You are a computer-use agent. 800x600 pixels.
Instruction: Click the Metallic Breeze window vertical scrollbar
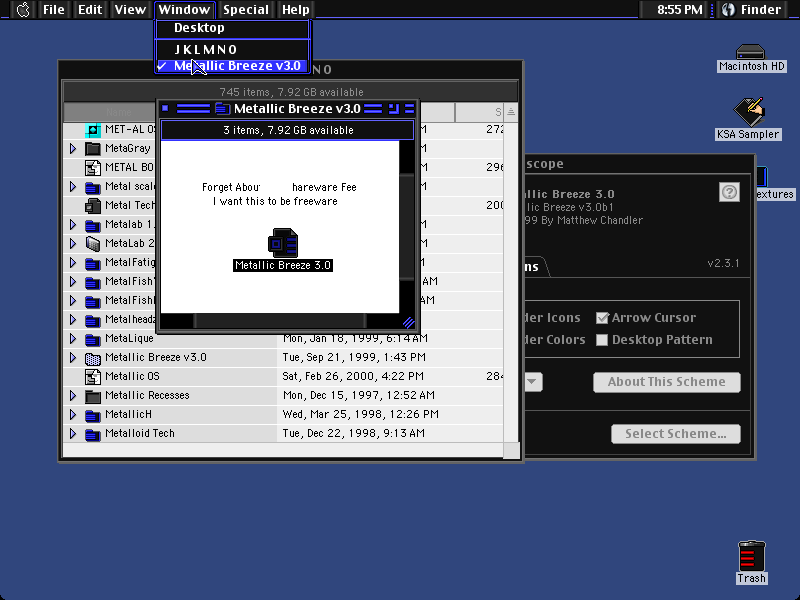click(x=407, y=227)
